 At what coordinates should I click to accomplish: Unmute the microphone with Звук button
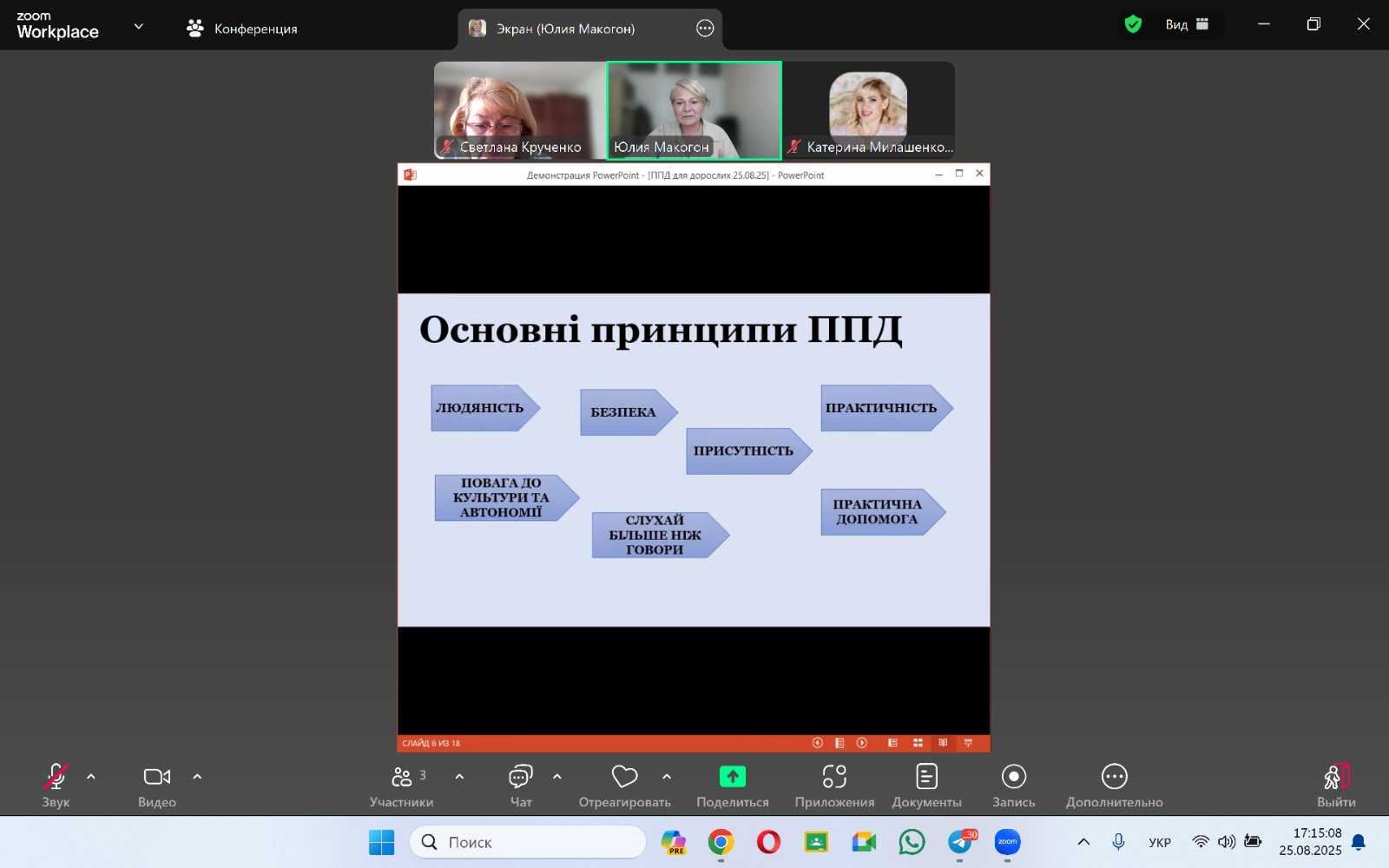[x=56, y=777]
